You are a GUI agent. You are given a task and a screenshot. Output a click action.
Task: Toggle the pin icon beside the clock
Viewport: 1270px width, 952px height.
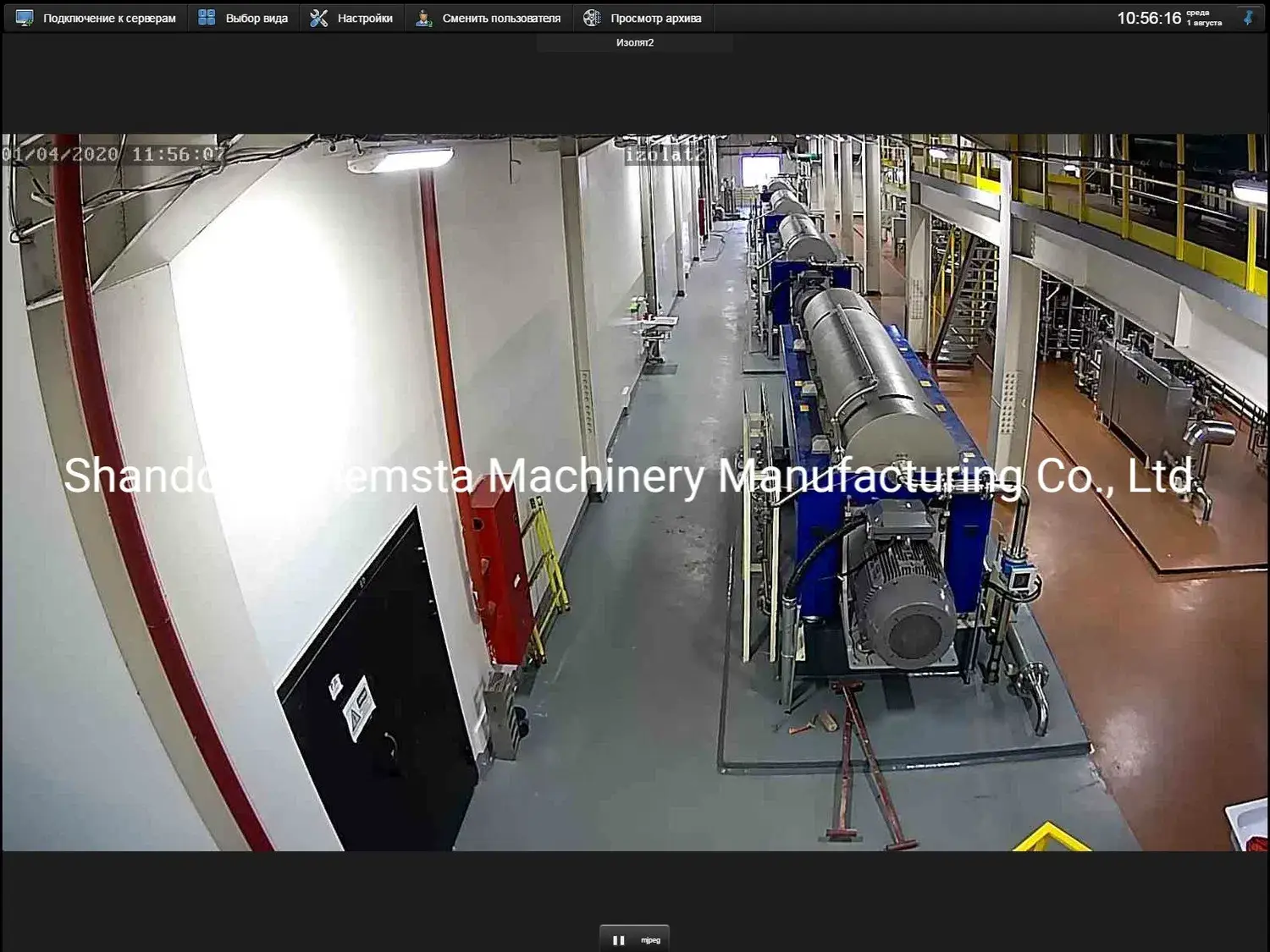pos(1247,18)
